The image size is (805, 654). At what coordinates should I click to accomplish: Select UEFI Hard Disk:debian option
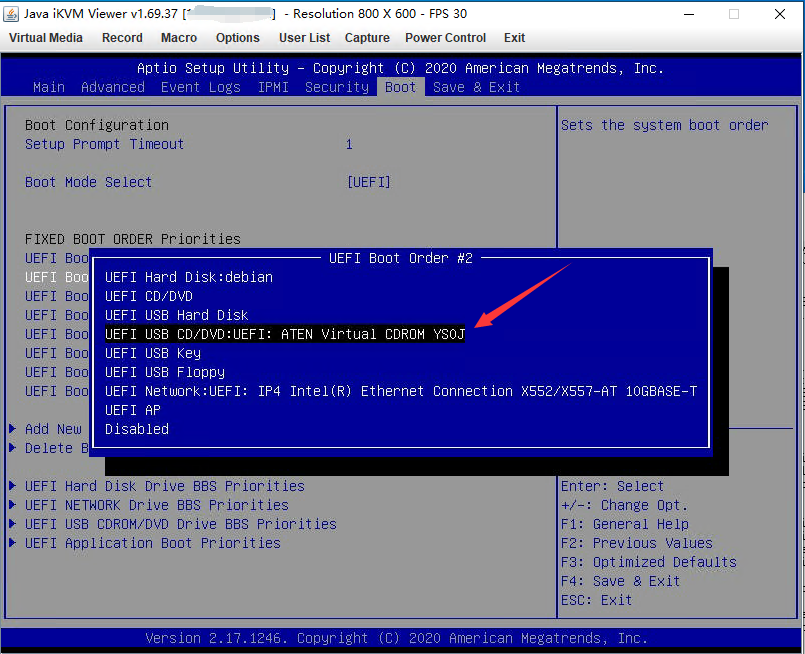coord(189,277)
